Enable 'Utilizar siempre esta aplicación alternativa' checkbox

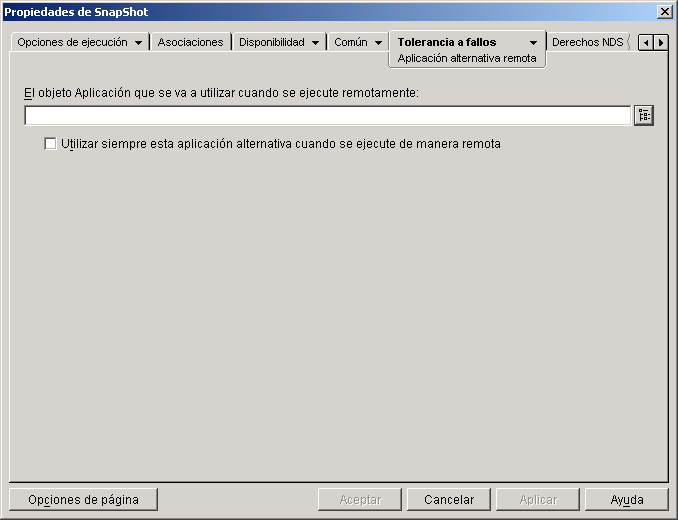tap(51, 144)
